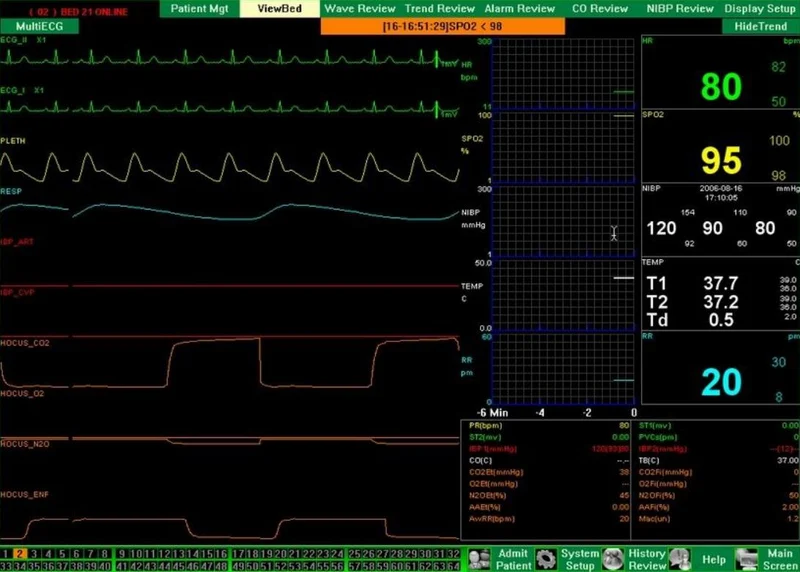Go to the Patient Mgt tab
This screenshot has height=572, width=800.
click(x=199, y=9)
